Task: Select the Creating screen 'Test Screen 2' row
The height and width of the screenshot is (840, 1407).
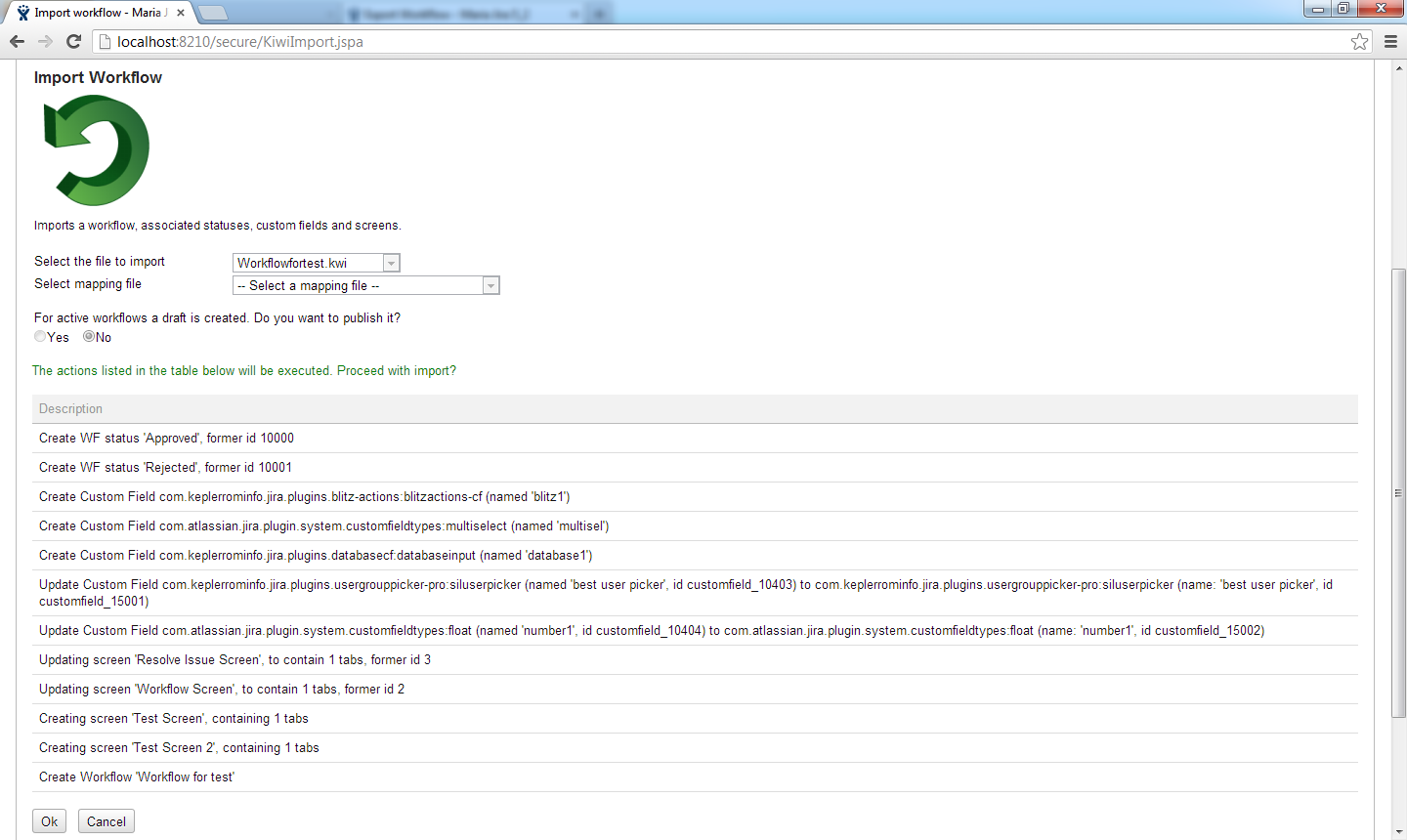Action: click(x=695, y=748)
